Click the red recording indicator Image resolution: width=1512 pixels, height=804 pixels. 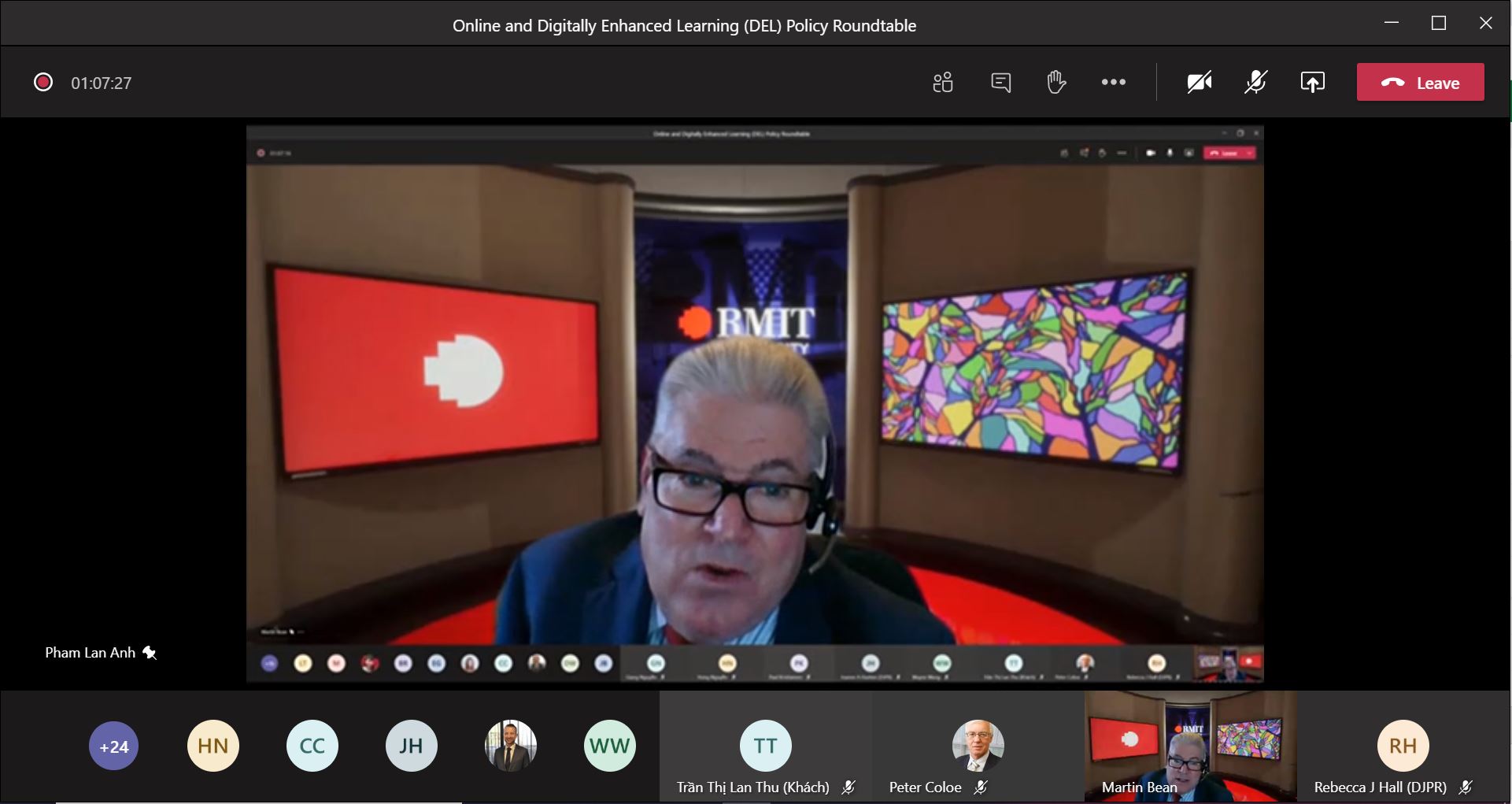tap(43, 83)
